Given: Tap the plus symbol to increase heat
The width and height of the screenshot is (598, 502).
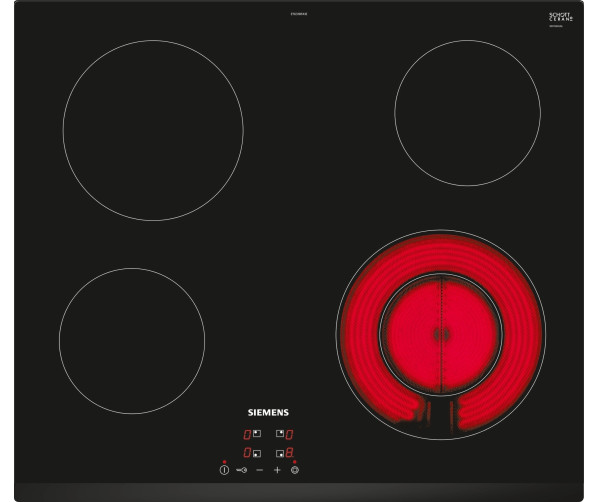Looking at the screenshot, I should [x=277, y=470].
